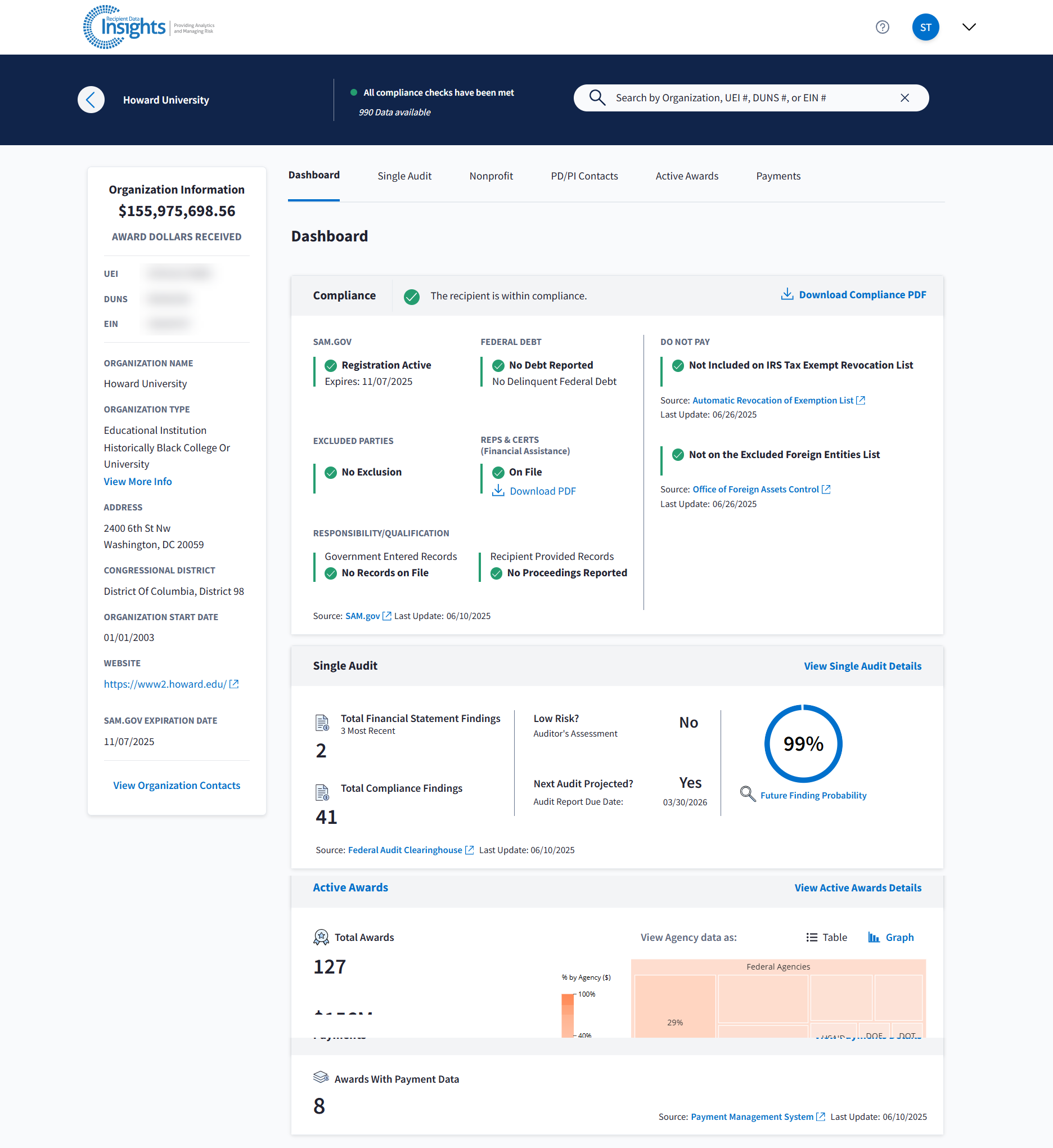Switch agency data view to Table
Viewport: 1053px width, 1148px height.
(x=826, y=937)
